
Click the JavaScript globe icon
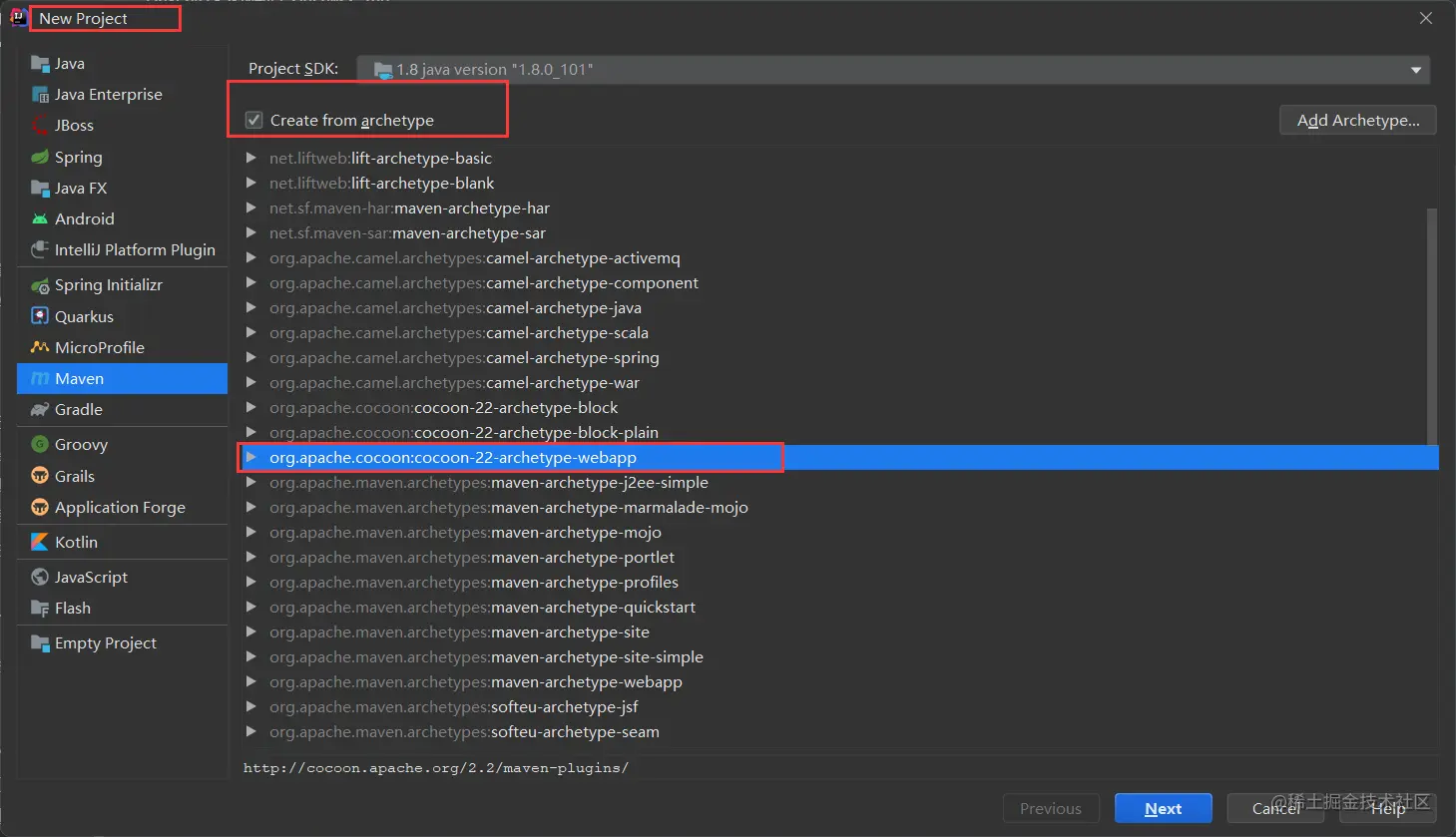tap(40, 578)
